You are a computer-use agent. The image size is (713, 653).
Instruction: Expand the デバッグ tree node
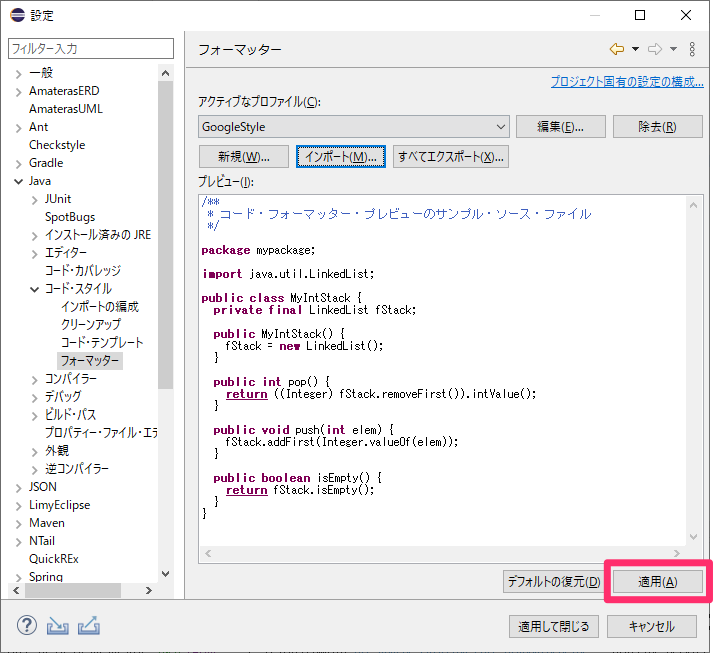pos(35,398)
